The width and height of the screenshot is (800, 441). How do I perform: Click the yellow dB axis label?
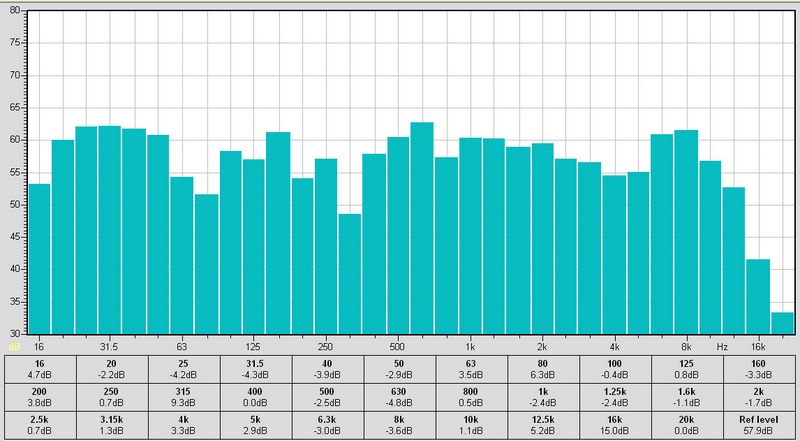tap(14, 347)
